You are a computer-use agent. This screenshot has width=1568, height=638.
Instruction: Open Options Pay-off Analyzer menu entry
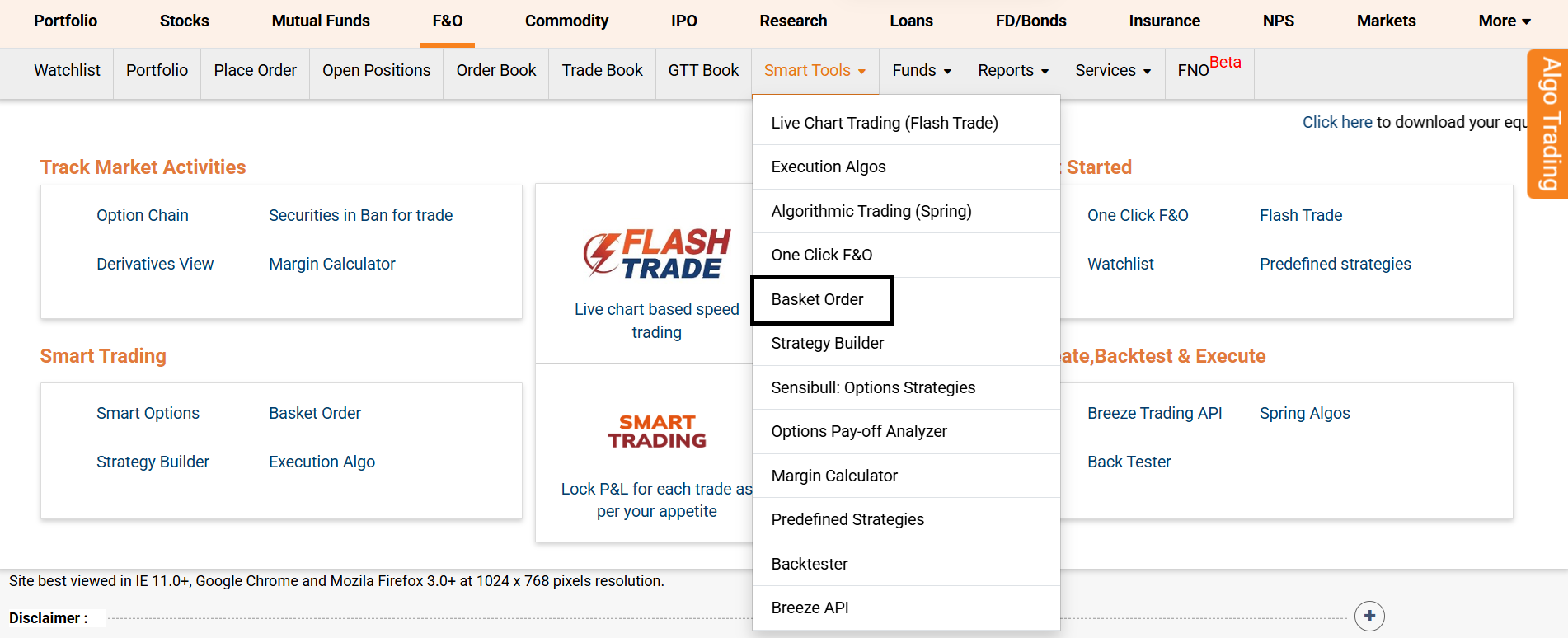[x=858, y=431]
